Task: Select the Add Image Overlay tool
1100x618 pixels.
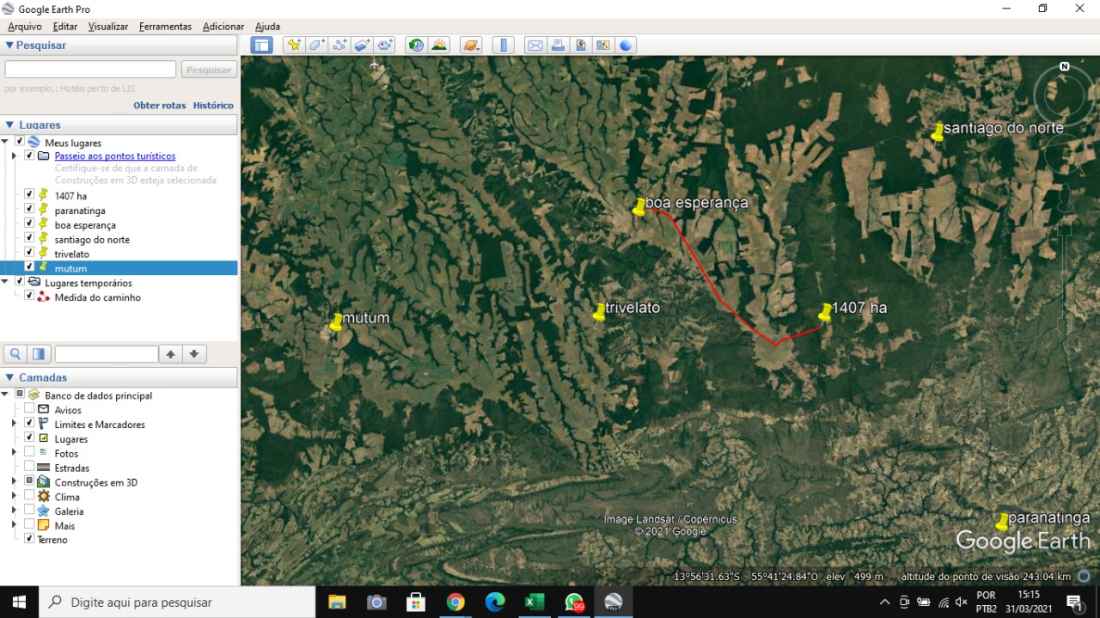Action: click(x=362, y=46)
